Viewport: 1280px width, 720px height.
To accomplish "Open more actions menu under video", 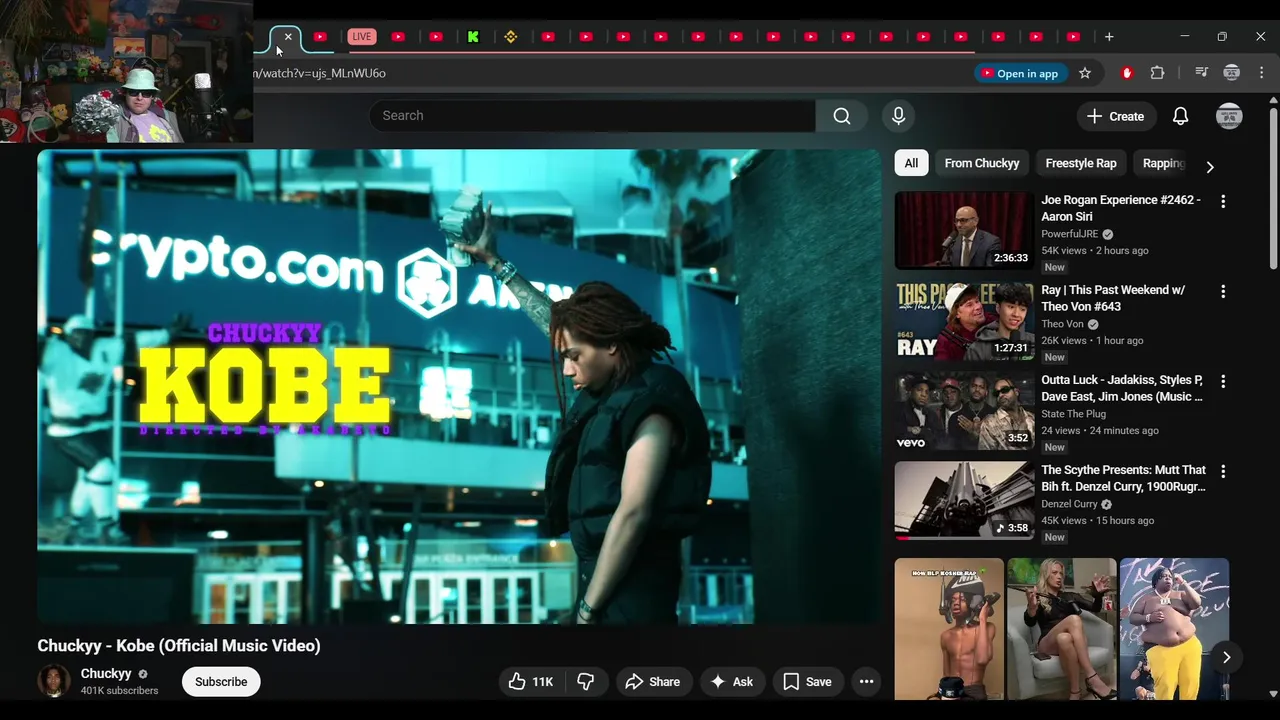I will point(866,682).
